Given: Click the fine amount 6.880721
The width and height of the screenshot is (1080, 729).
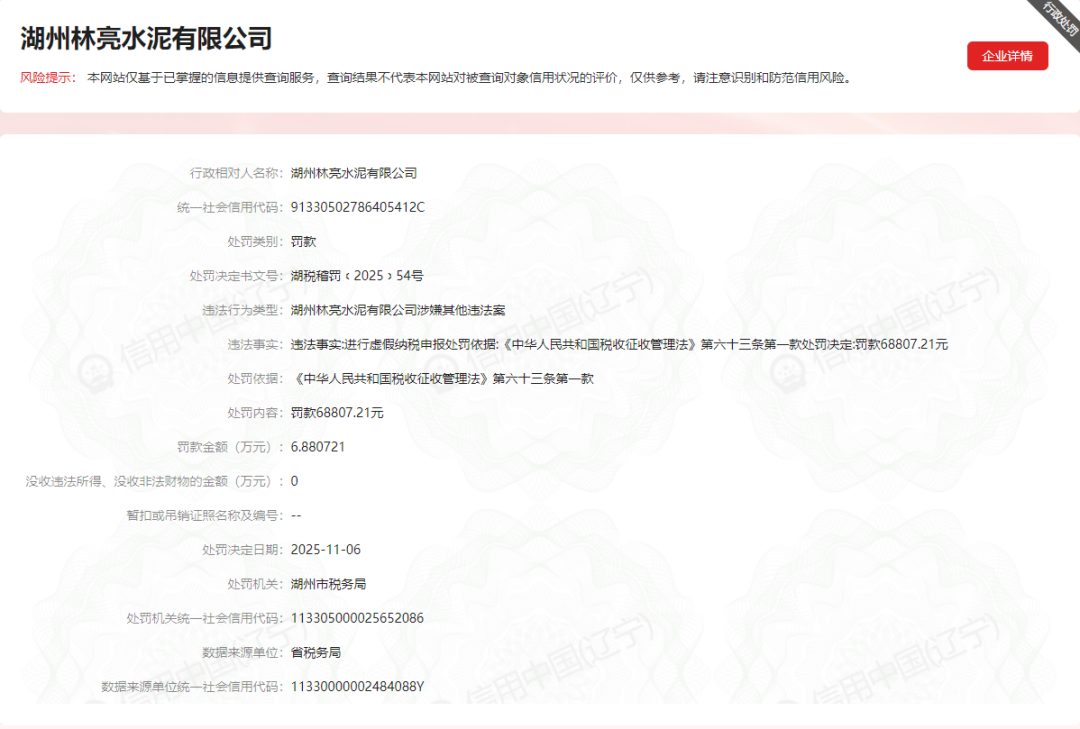Looking at the screenshot, I should click(318, 447).
